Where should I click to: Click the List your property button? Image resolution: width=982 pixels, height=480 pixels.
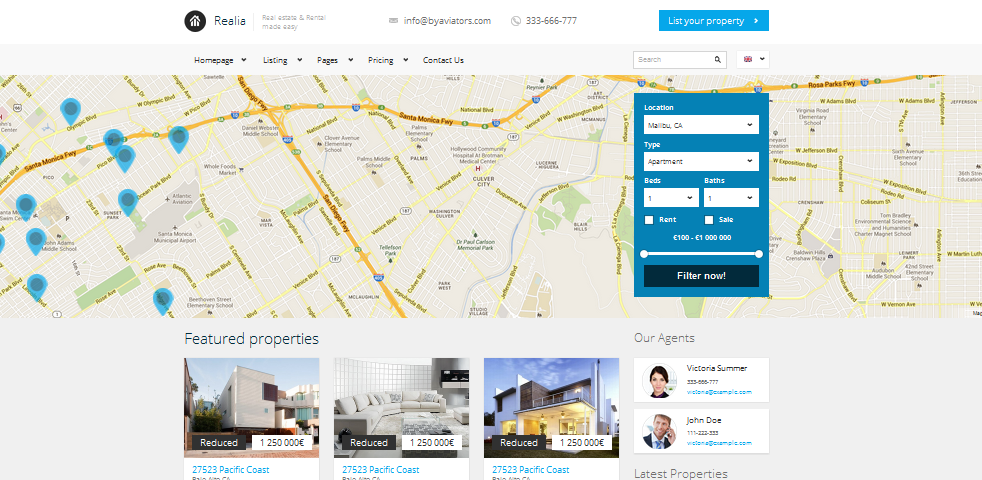(x=713, y=21)
